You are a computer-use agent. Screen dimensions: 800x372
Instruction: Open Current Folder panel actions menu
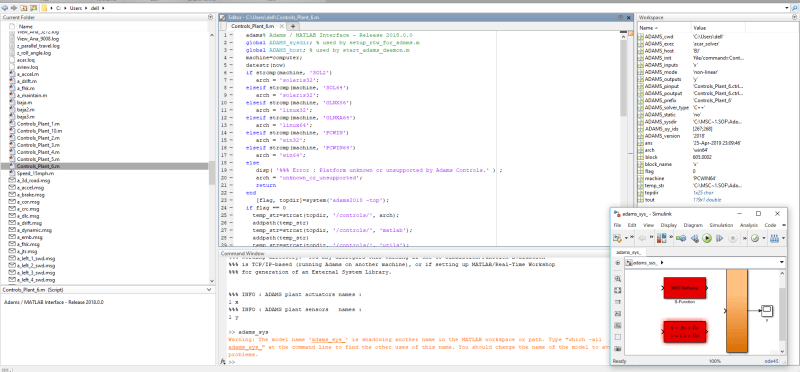pyautogui.click(x=211, y=17)
